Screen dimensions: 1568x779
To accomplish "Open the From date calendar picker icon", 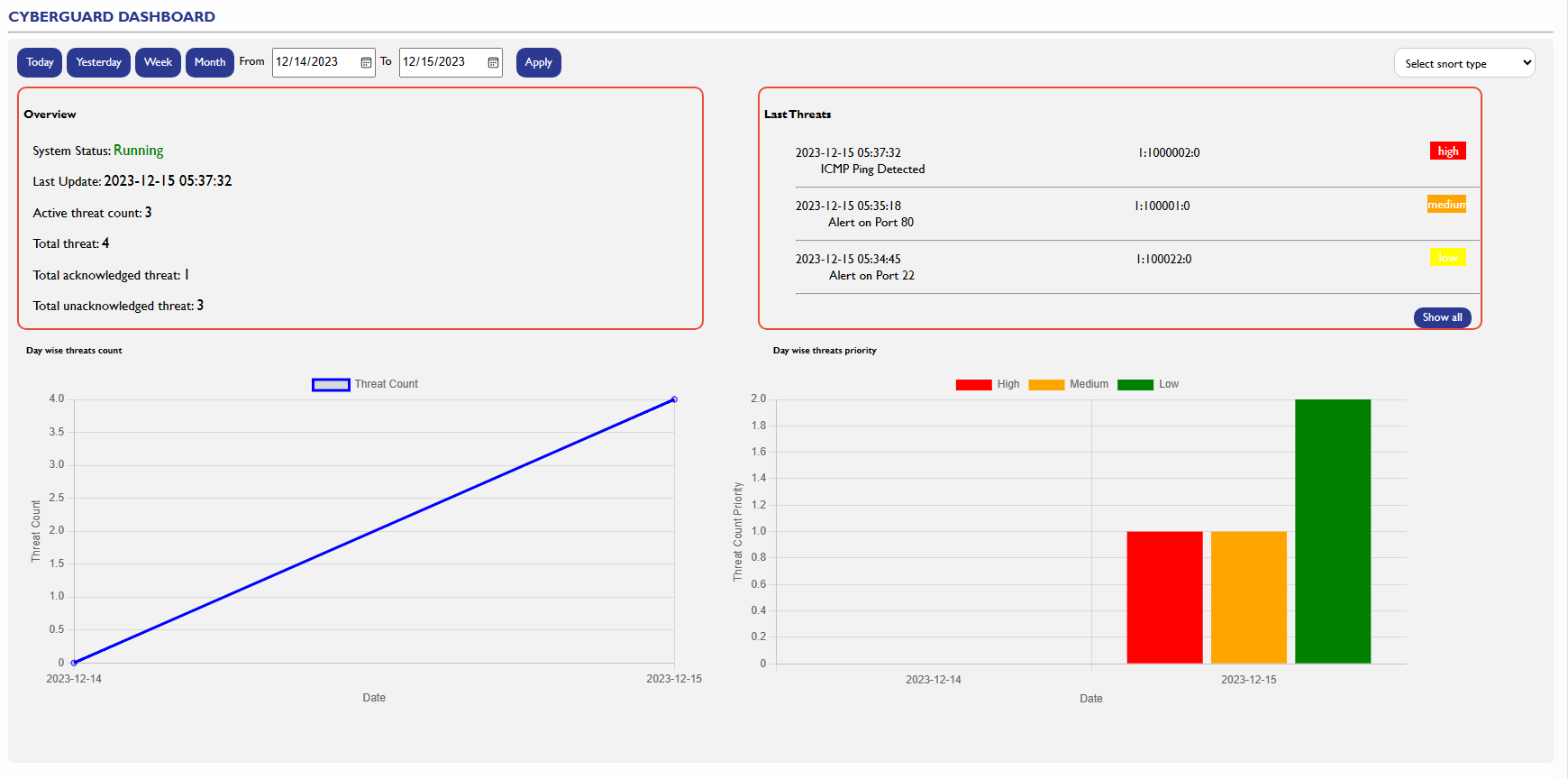I will coord(366,62).
